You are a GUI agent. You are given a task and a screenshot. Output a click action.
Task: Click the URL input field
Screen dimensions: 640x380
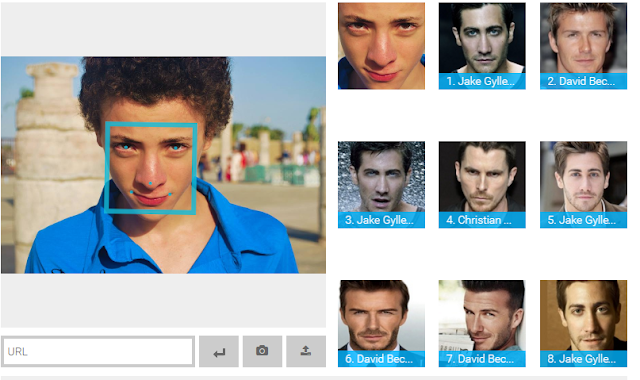98,351
